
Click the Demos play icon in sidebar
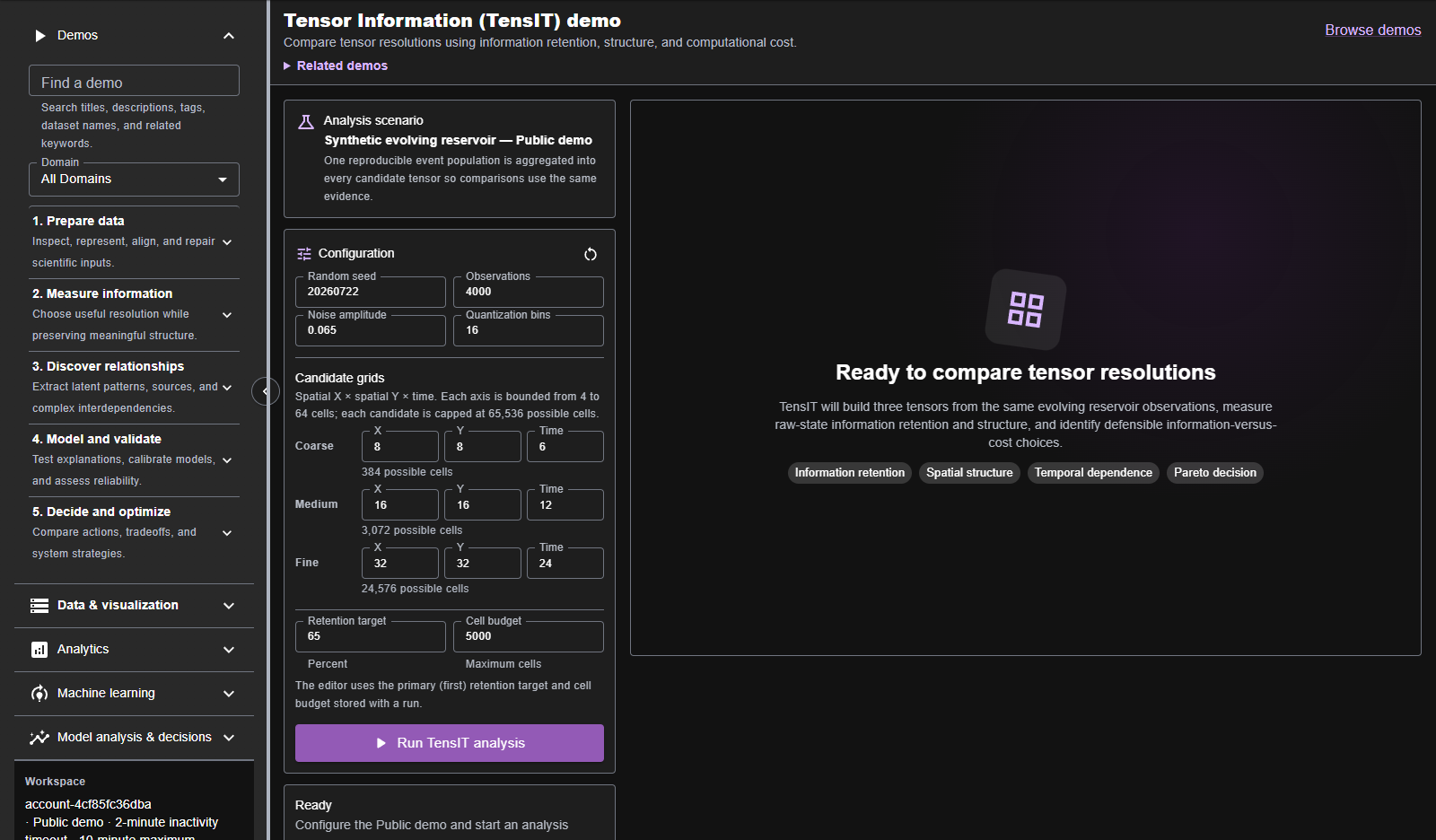[39, 36]
